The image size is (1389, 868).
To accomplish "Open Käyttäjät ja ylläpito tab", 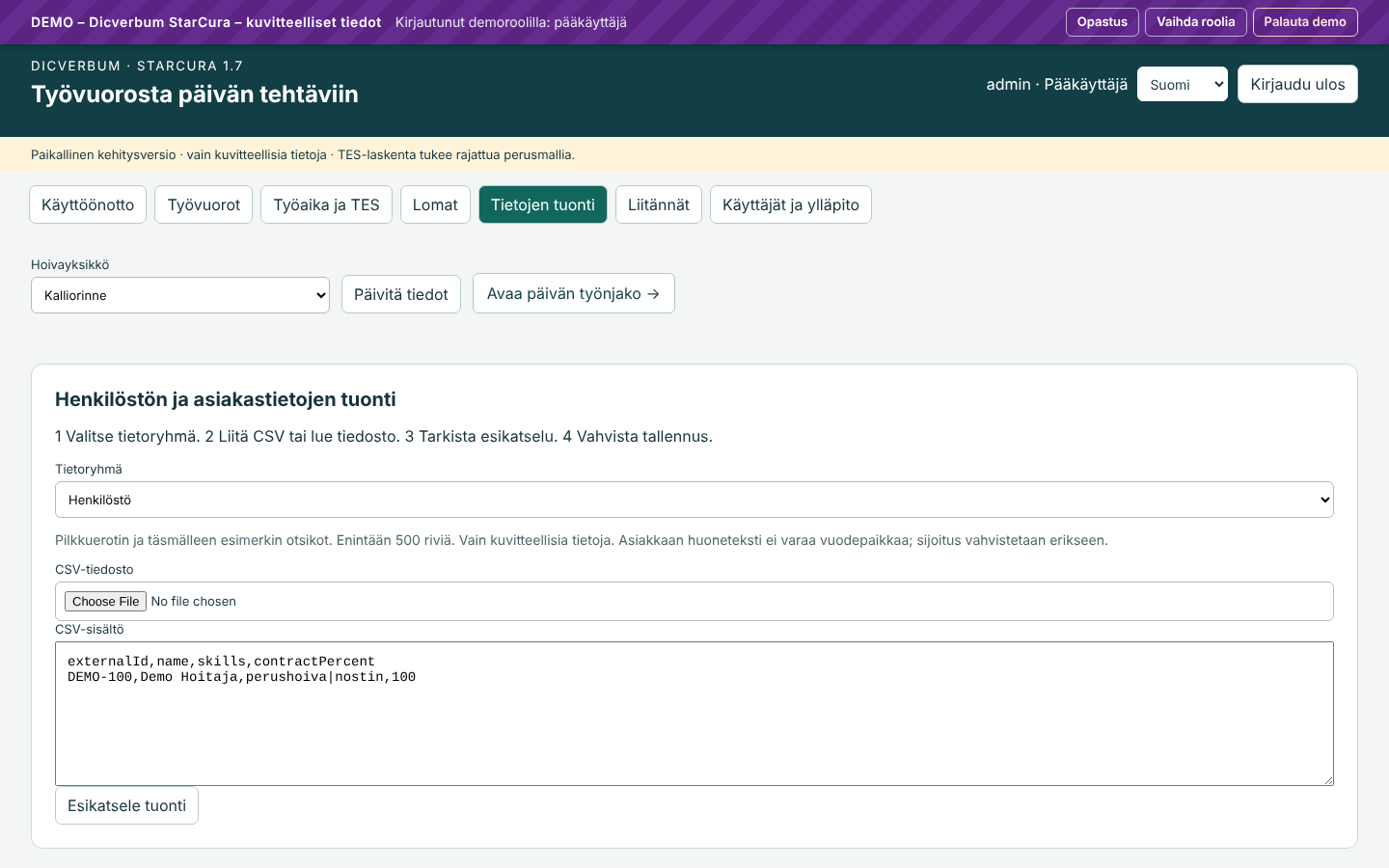I will point(791,204).
